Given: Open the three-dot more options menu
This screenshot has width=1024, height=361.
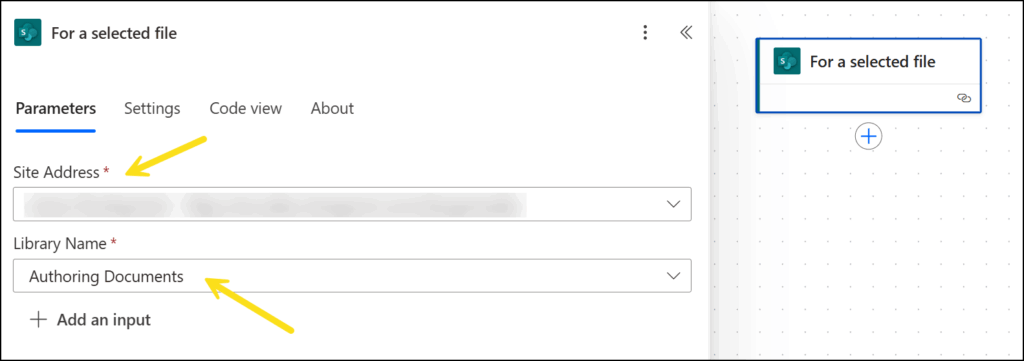Looking at the screenshot, I should 645,33.
